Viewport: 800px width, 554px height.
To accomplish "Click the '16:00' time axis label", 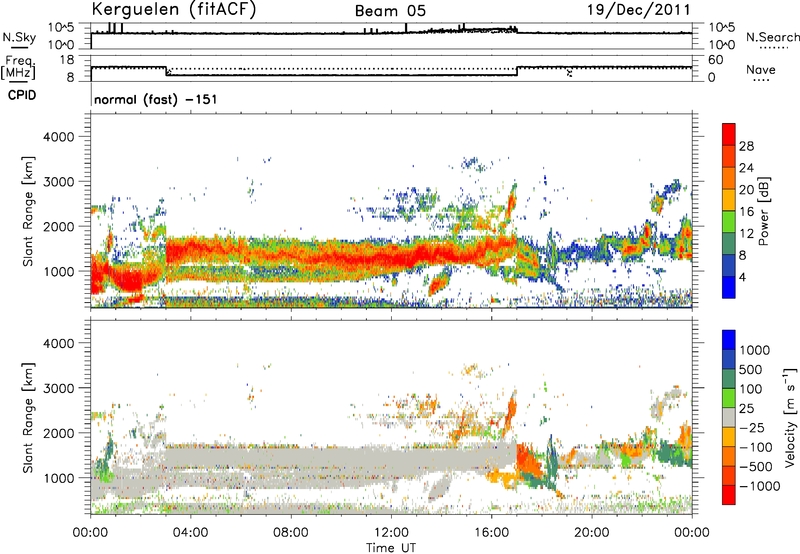I will [491, 533].
